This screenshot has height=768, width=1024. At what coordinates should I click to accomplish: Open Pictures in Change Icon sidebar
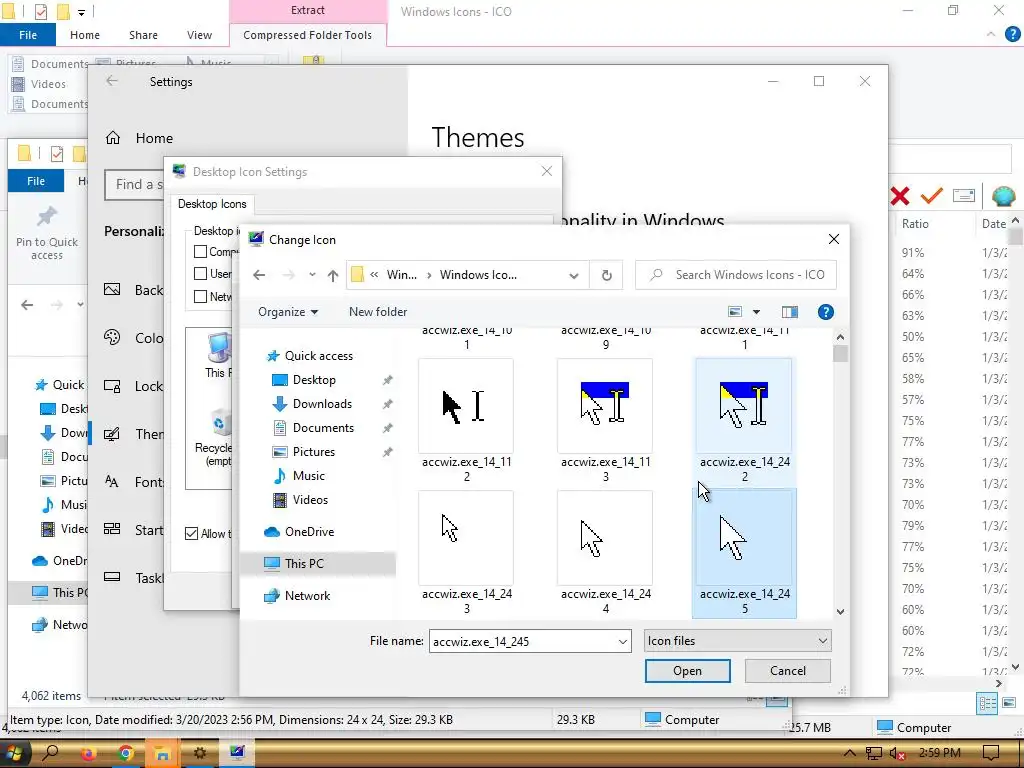[313, 452]
